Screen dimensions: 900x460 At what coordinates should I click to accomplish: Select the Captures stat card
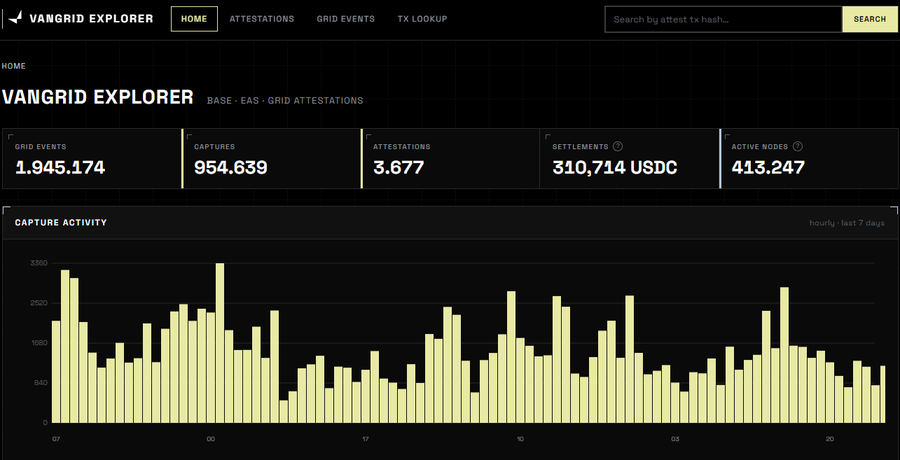click(x=271, y=159)
